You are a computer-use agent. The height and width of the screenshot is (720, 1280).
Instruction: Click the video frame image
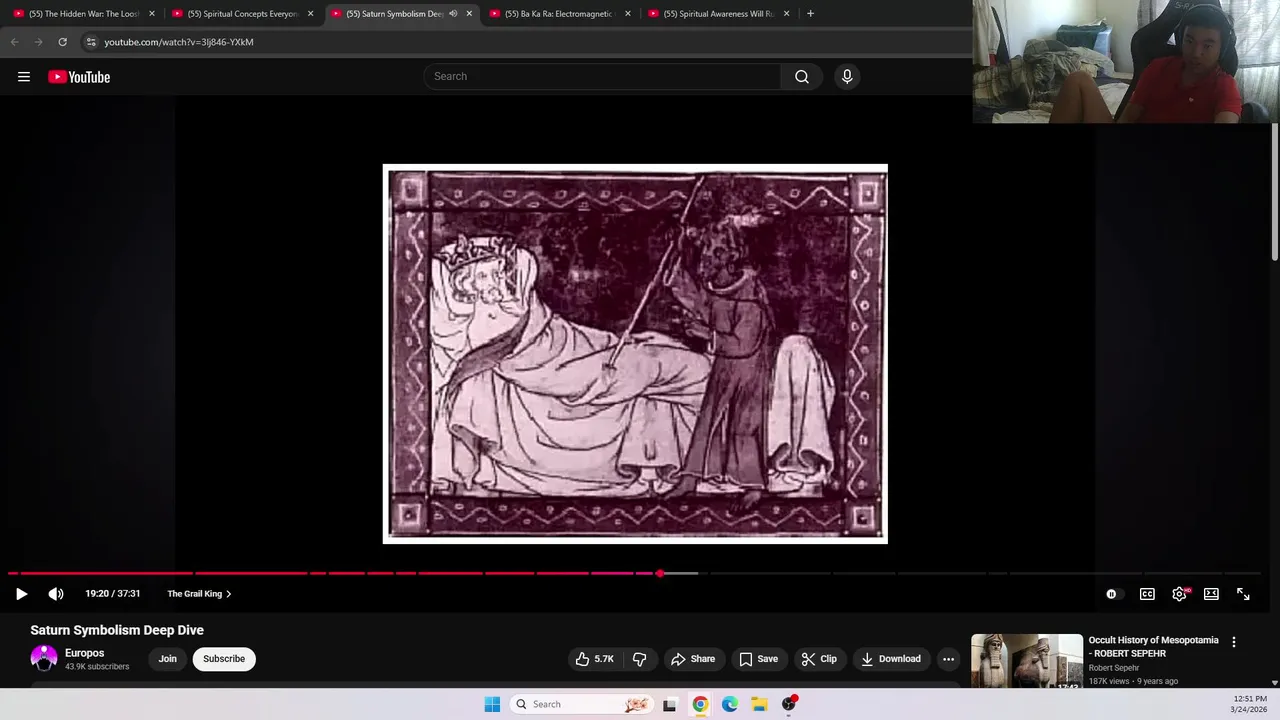635,354
